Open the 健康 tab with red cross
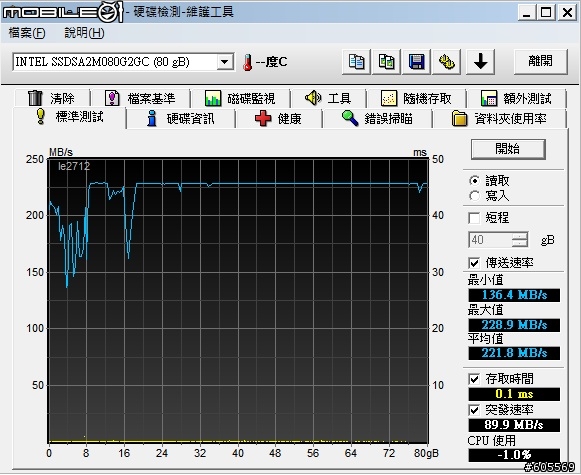This screenshot has height=475, width=581. pos(279,119)
